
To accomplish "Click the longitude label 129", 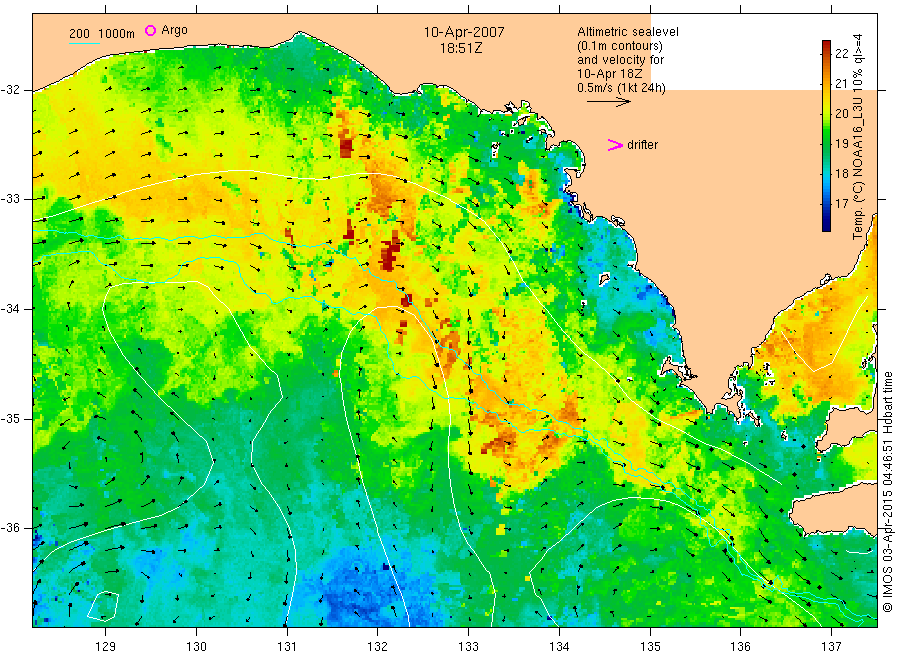I will (x=106, y=646).
